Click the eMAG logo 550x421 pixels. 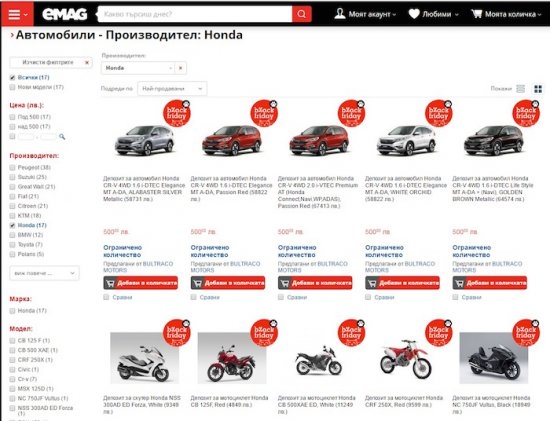point(65,14)
